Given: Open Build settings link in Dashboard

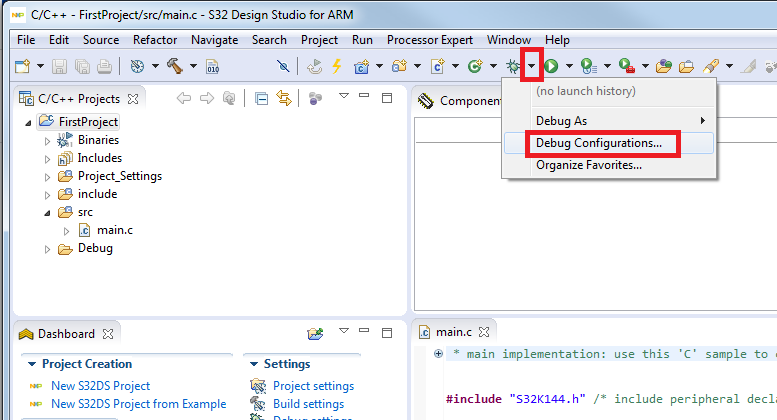Looking at the screenshot, I should 308,404.
